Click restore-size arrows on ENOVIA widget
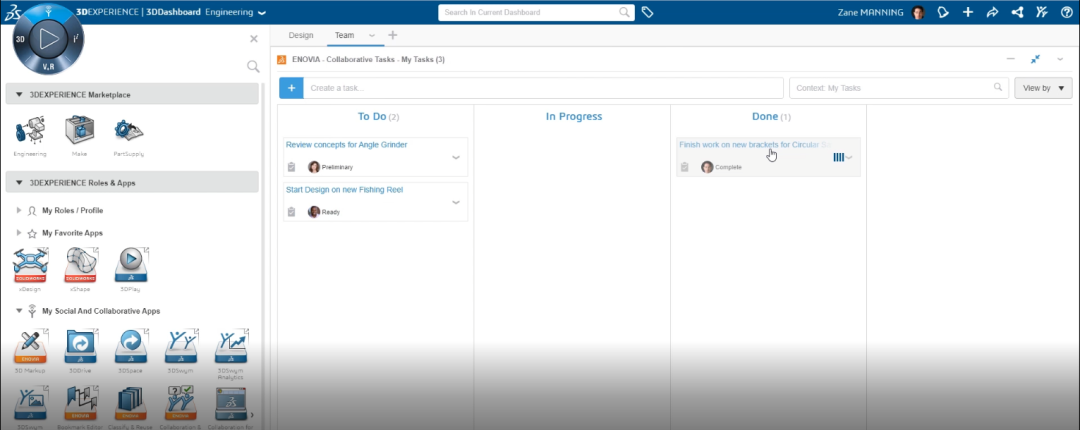1080x430 pixels. (1035, 59)
